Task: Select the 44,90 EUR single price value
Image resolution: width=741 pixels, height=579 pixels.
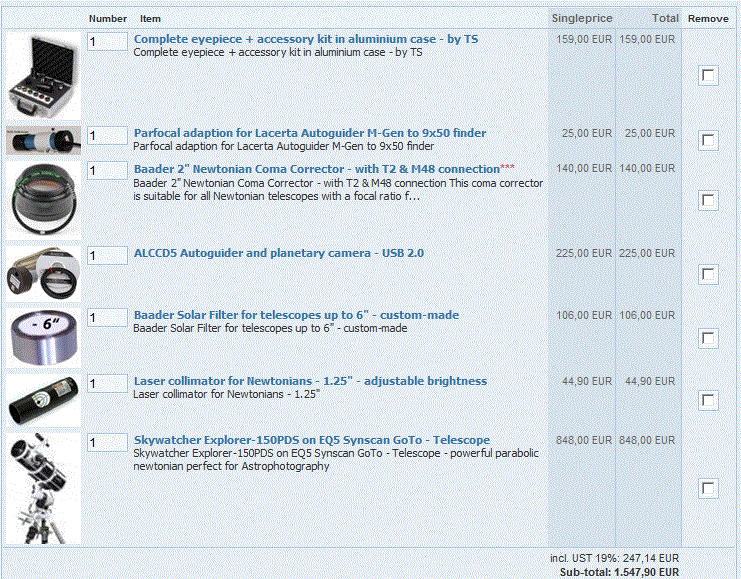Action: point(587,381)
